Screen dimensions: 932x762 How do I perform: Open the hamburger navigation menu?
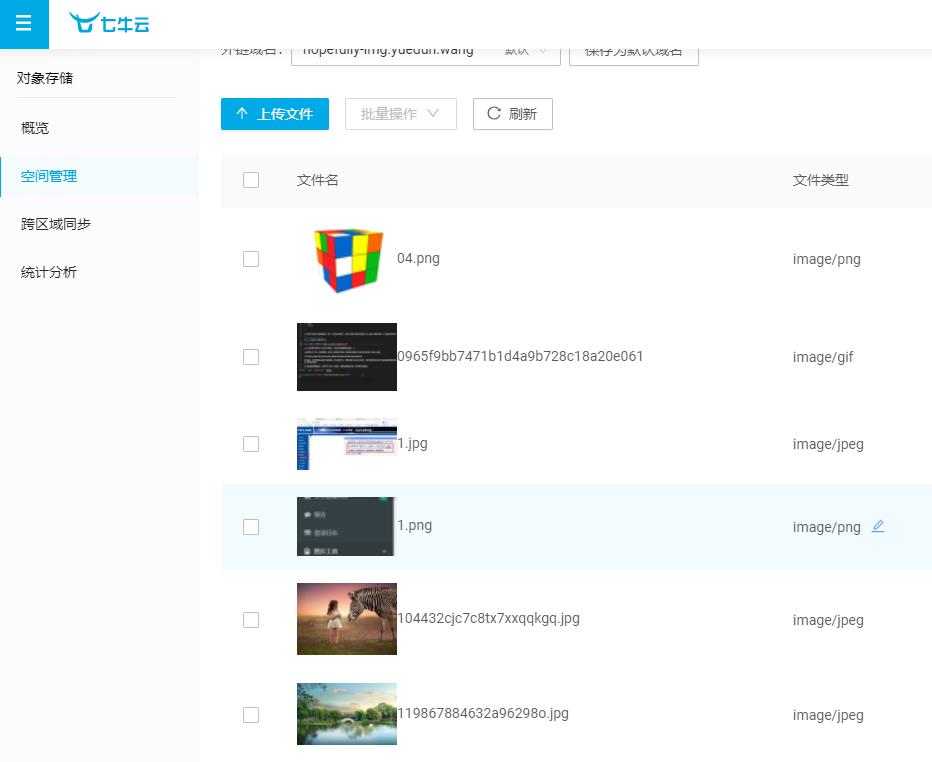click(24, 24)
